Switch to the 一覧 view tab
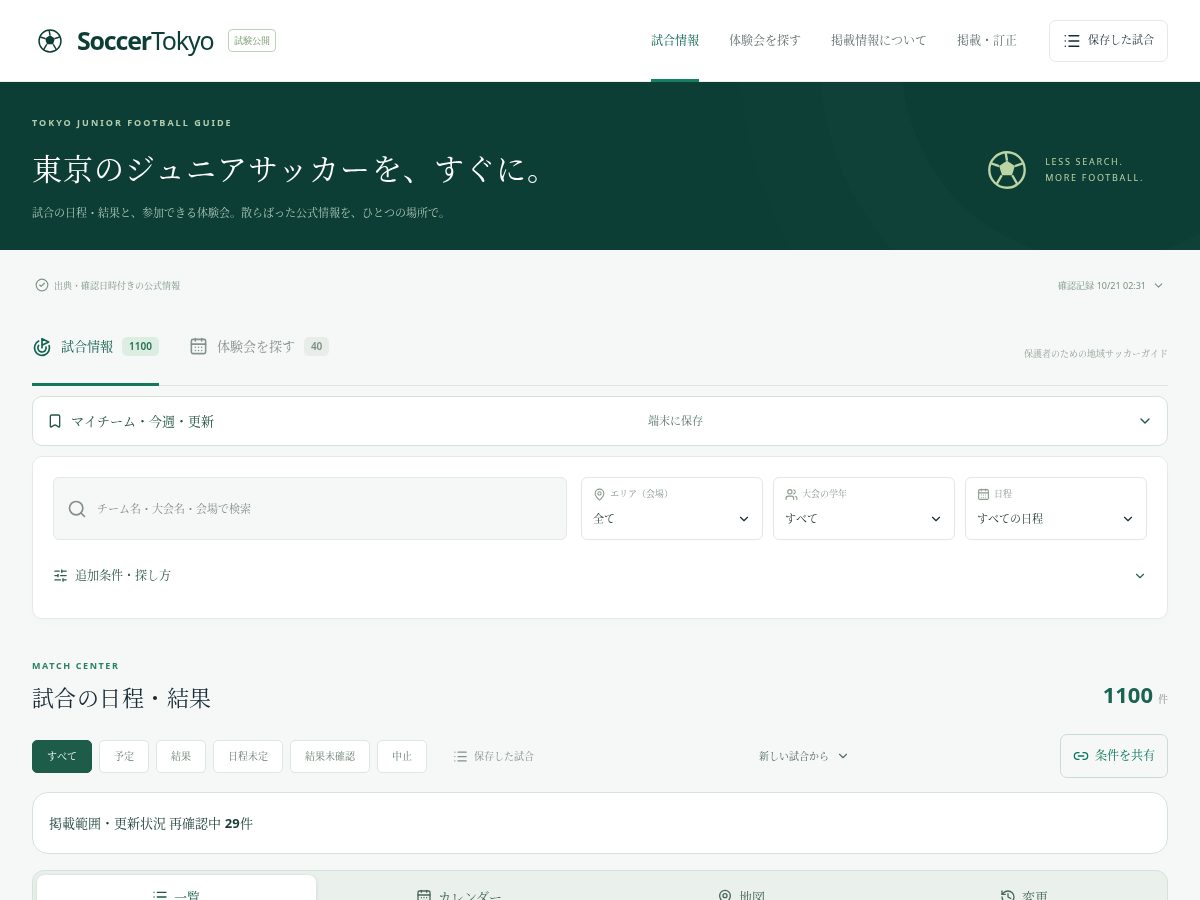Image resolution: width=1200 pixels, height=900 pixels. pyautogui.click(x=177, y=888)
